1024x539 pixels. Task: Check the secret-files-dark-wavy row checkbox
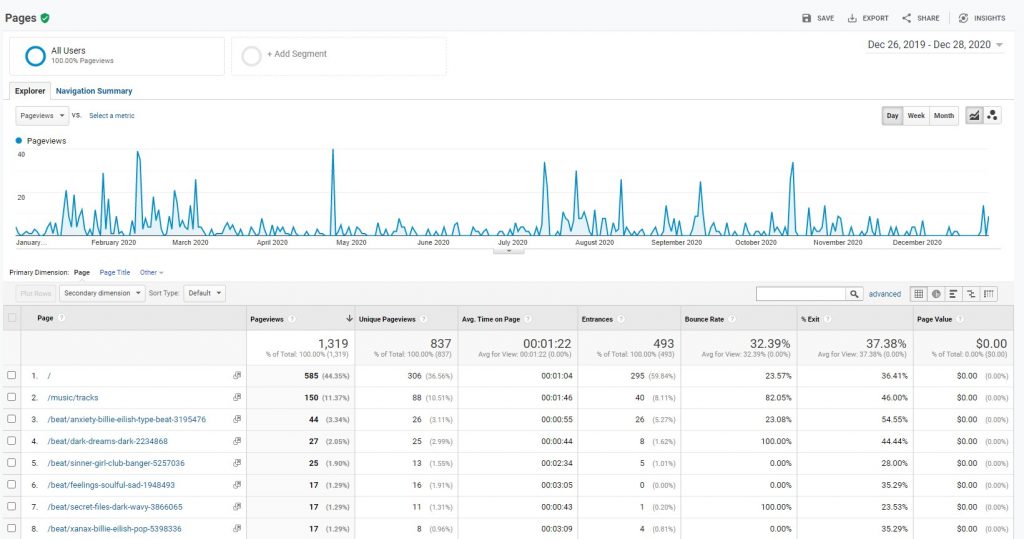(12, 506)
